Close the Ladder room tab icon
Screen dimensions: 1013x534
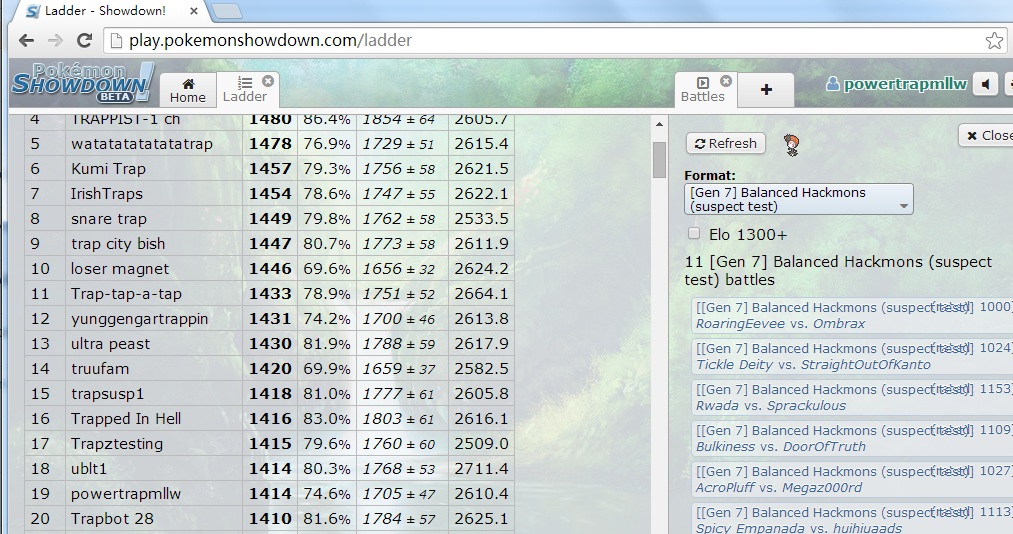(268, 81)
